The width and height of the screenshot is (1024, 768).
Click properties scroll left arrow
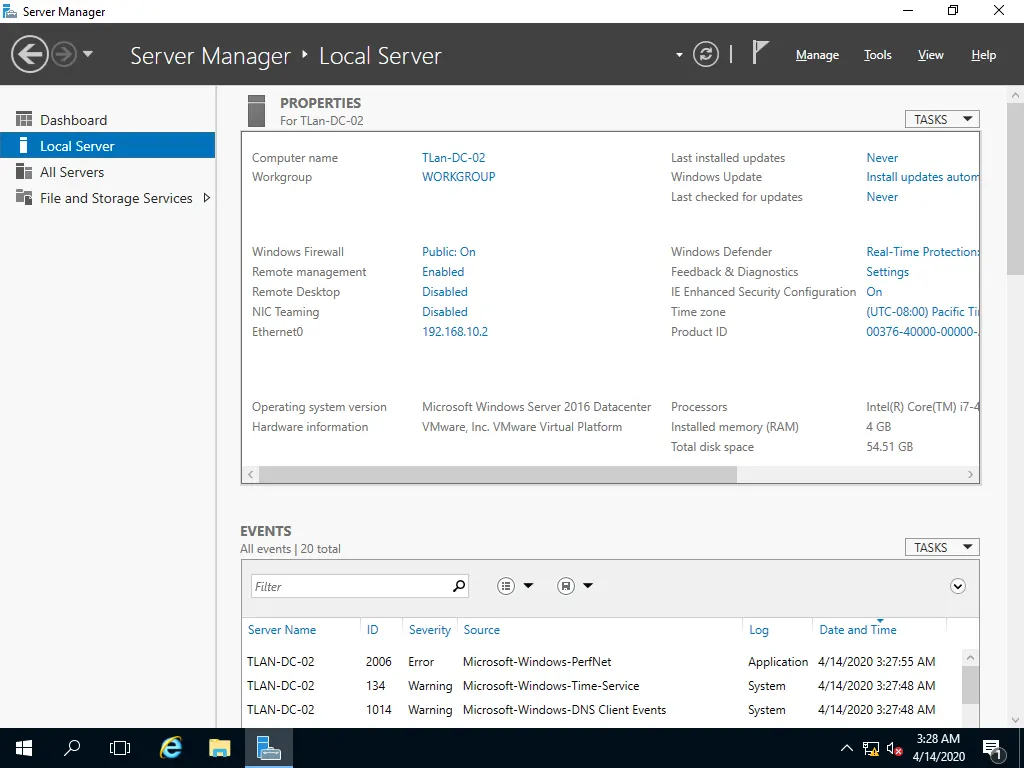250,474
